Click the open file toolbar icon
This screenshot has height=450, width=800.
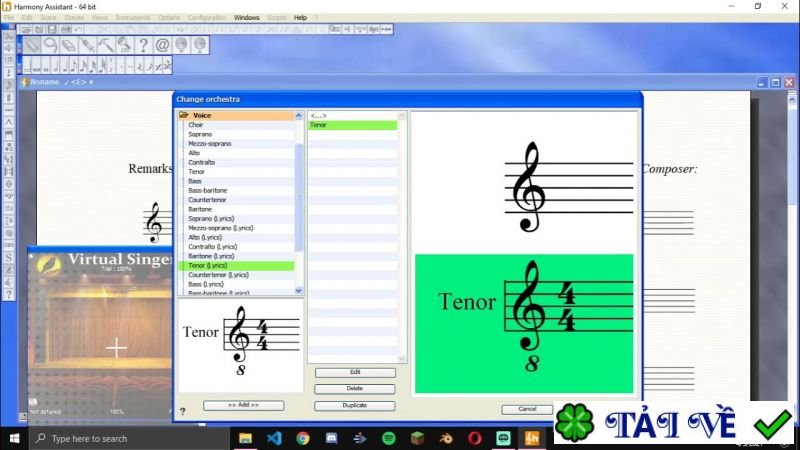(26, 30)
